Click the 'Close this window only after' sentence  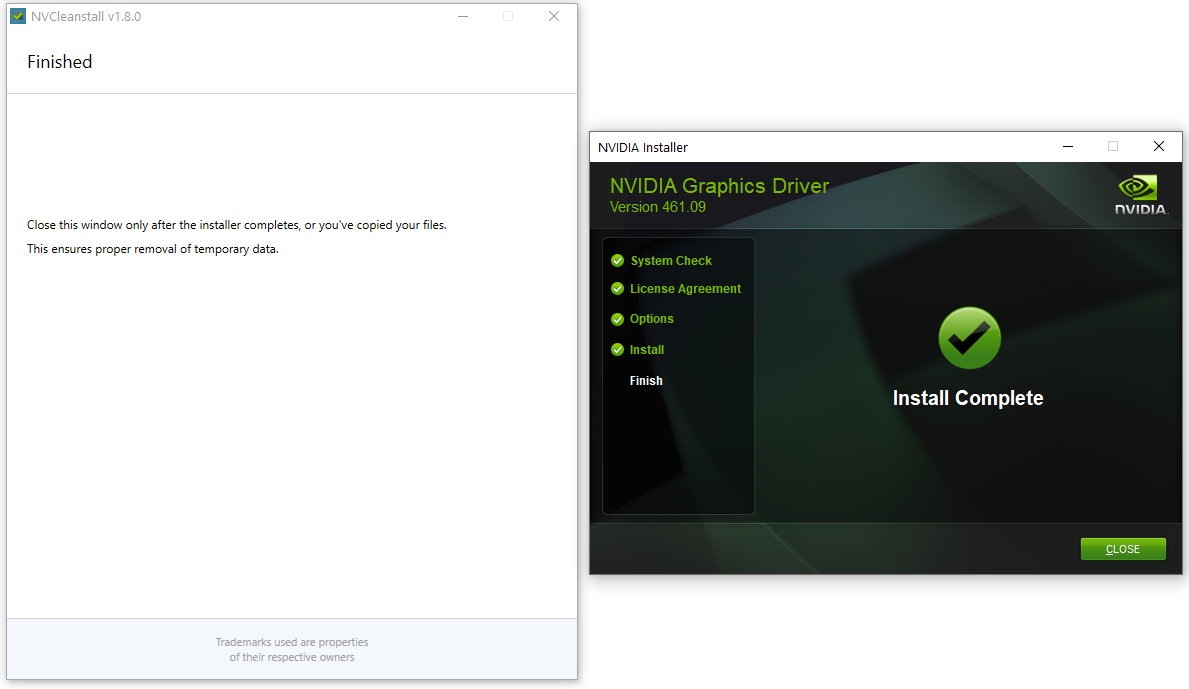[x=237, y=225]
